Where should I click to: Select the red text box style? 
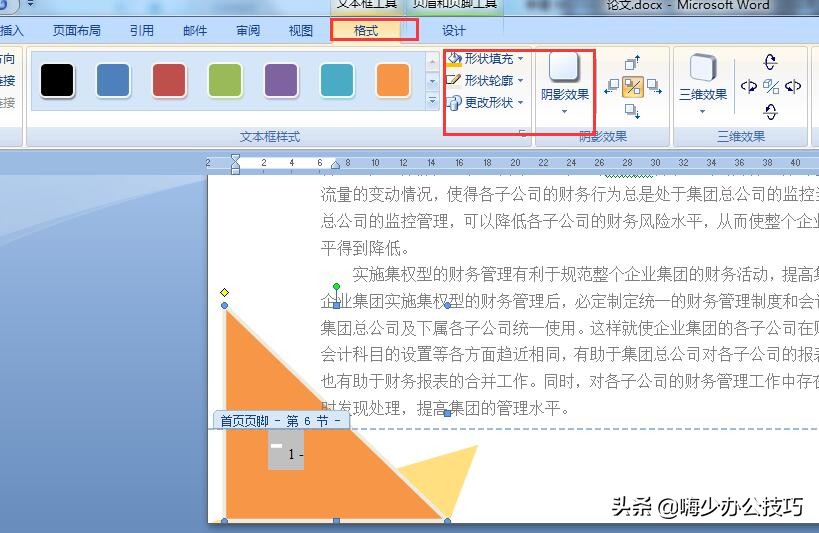tap(169, 80)
